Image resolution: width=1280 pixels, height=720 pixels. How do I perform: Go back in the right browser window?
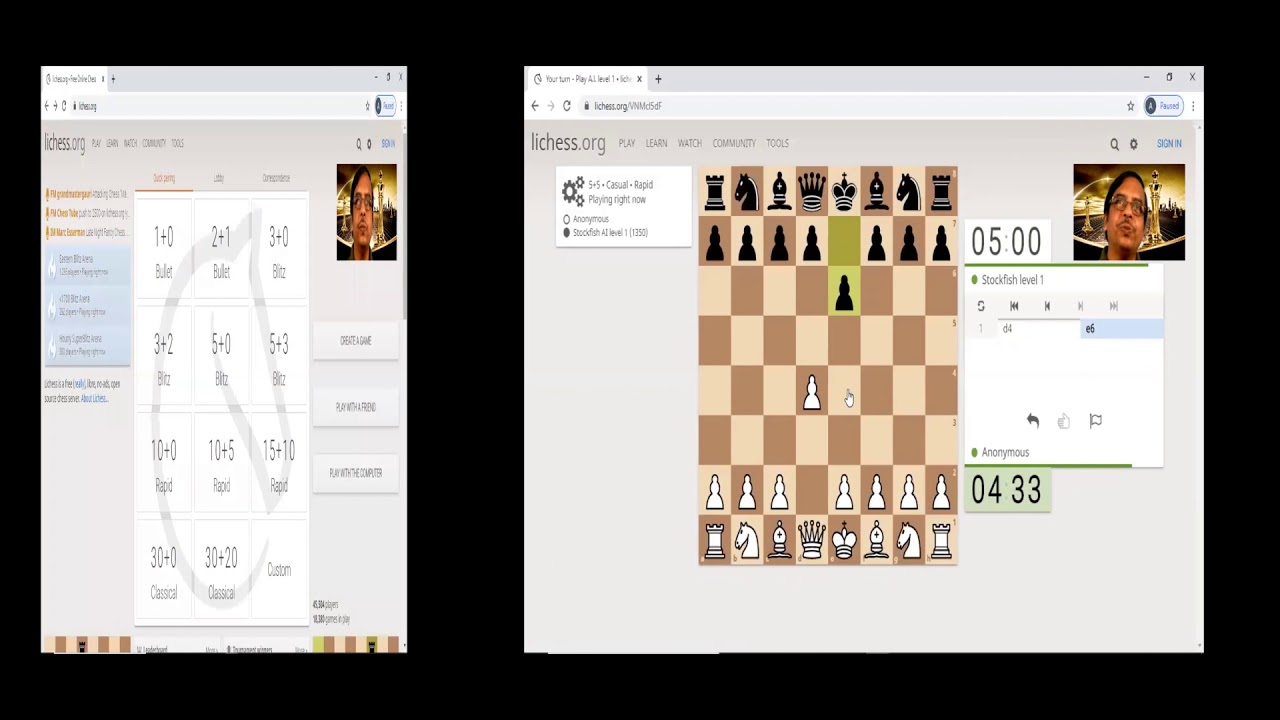[x=535, y=106]
